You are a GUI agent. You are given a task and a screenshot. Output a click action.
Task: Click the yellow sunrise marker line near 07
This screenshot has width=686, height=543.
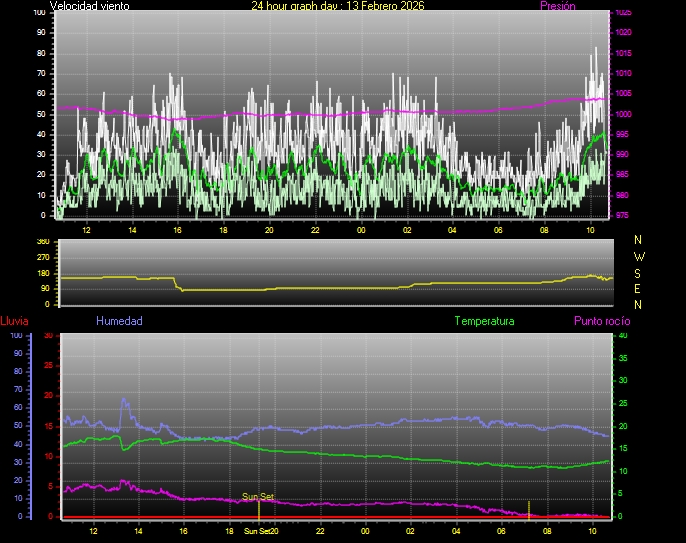(529, 509)
